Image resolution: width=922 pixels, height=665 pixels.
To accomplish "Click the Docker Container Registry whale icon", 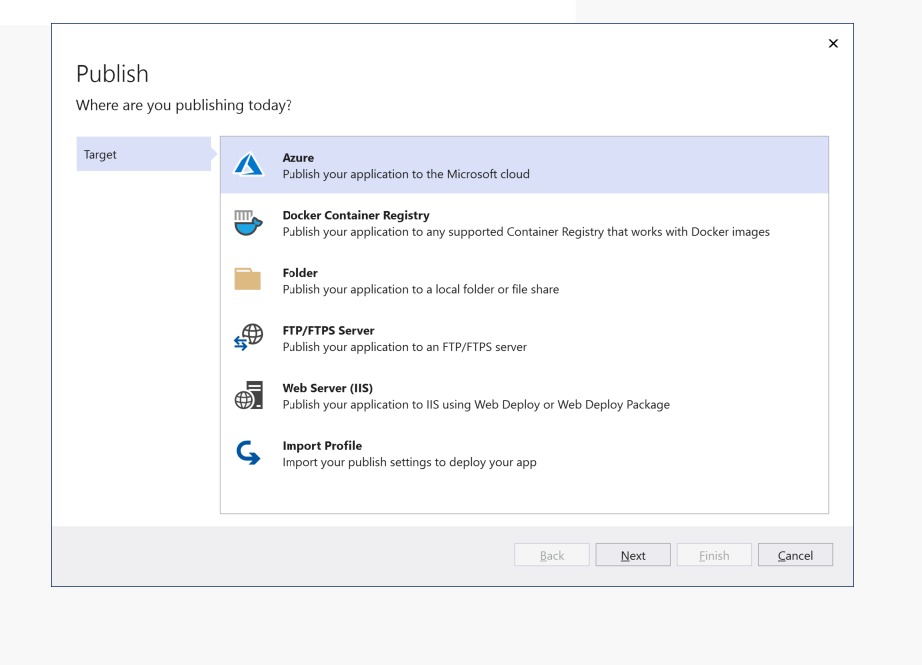I will click(x=246, y=222).
